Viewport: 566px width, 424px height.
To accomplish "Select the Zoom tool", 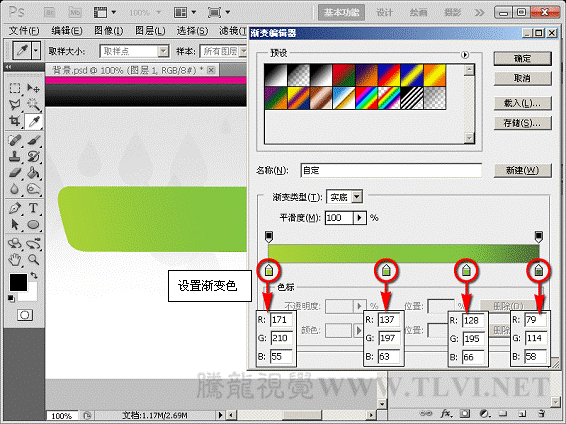I will point(34,259).
